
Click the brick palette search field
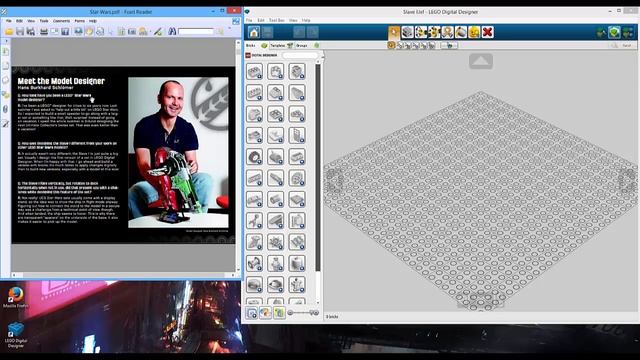[300, 55]
